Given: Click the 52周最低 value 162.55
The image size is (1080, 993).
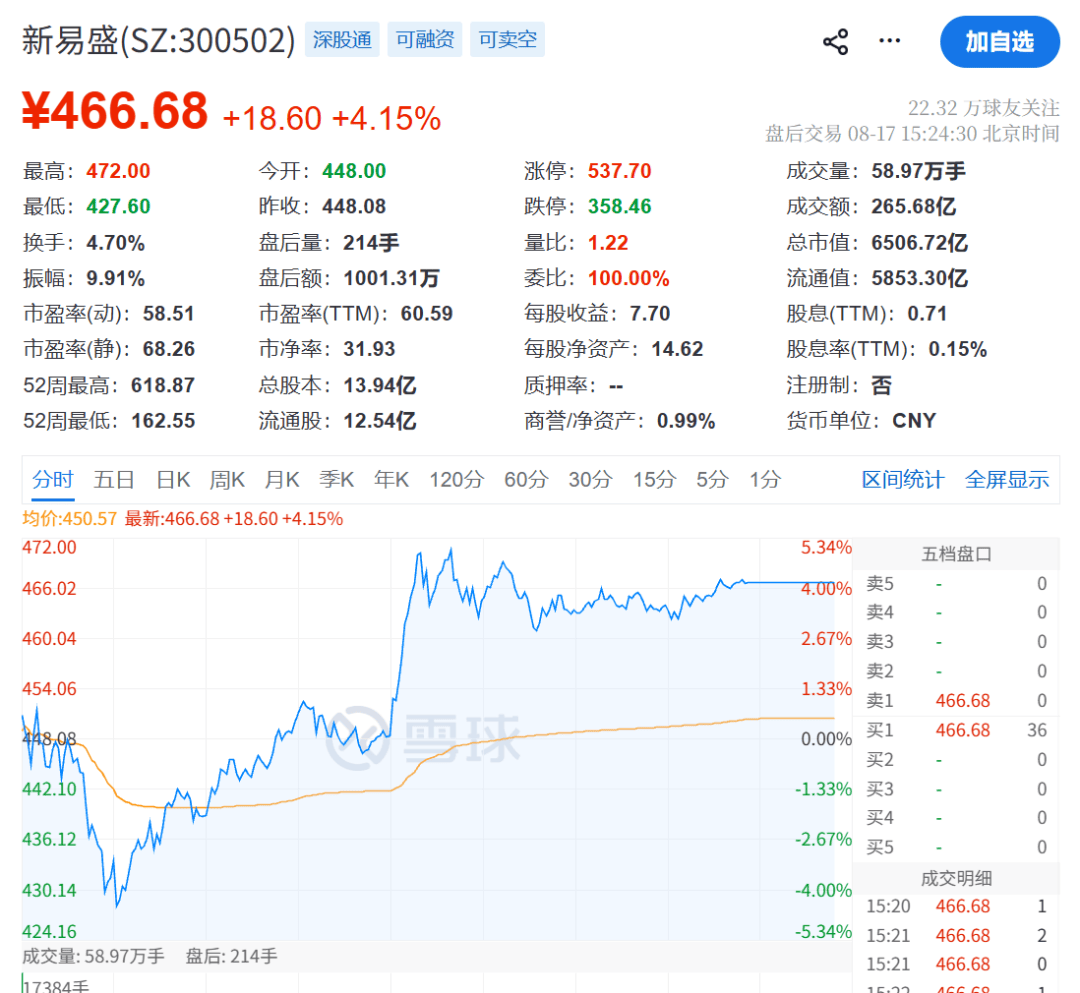Looking at the screenshot, I should pyautogui.click(x=163, y=421).
